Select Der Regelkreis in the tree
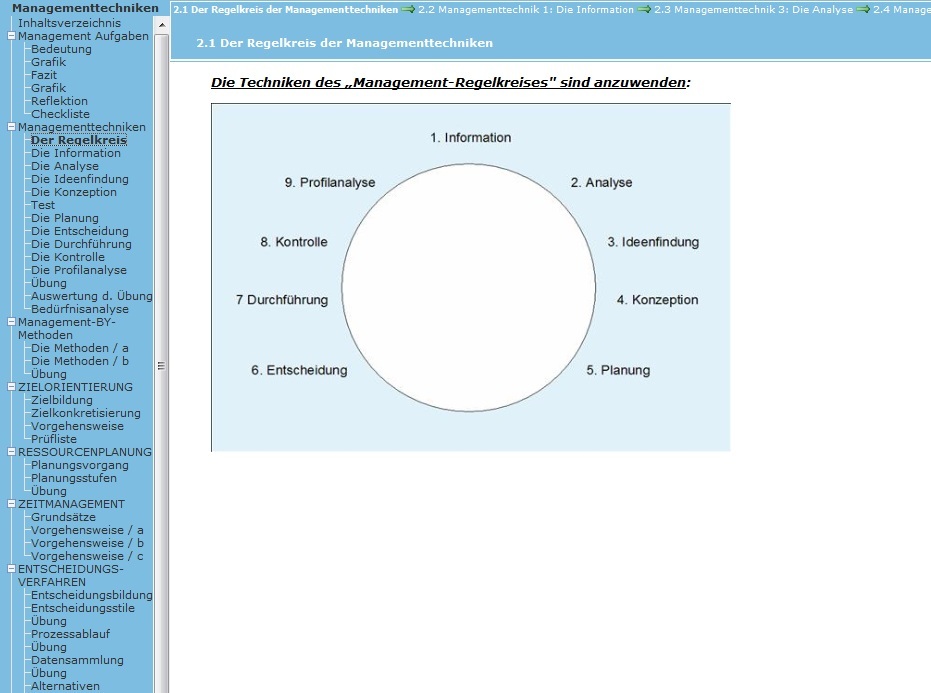931x693 pixels. click(x=79, y=140)
